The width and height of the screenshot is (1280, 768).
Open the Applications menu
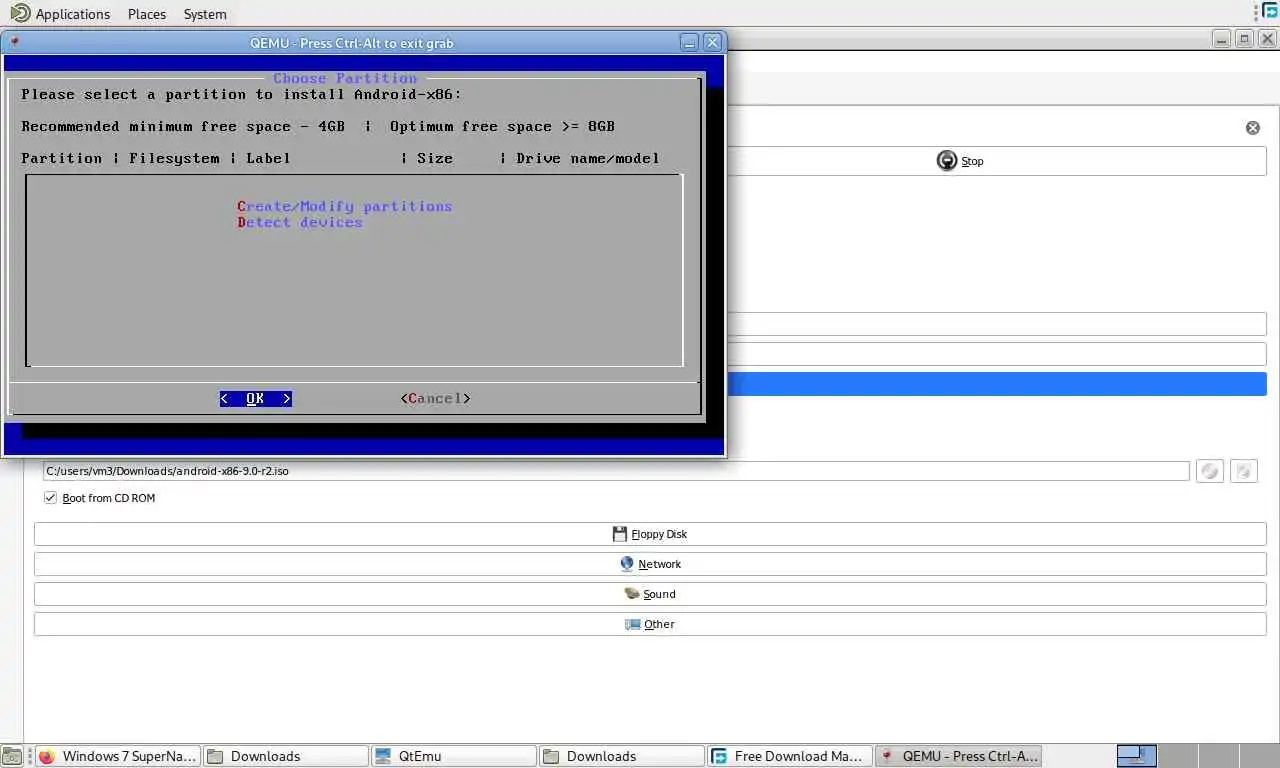[x=72, y=14]
